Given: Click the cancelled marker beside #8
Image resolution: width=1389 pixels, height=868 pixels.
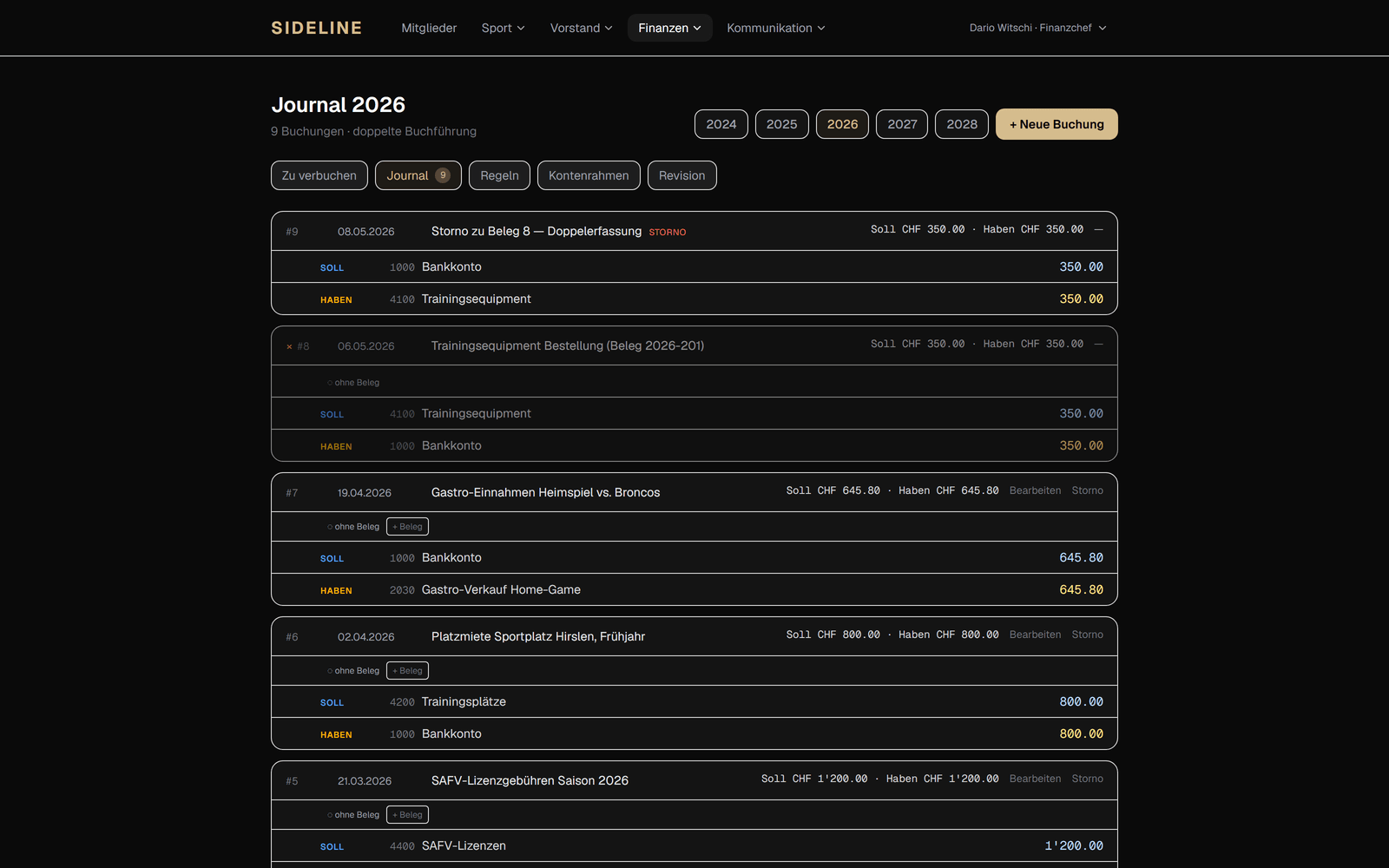Looking at the screenshot, I should [289, 346].
